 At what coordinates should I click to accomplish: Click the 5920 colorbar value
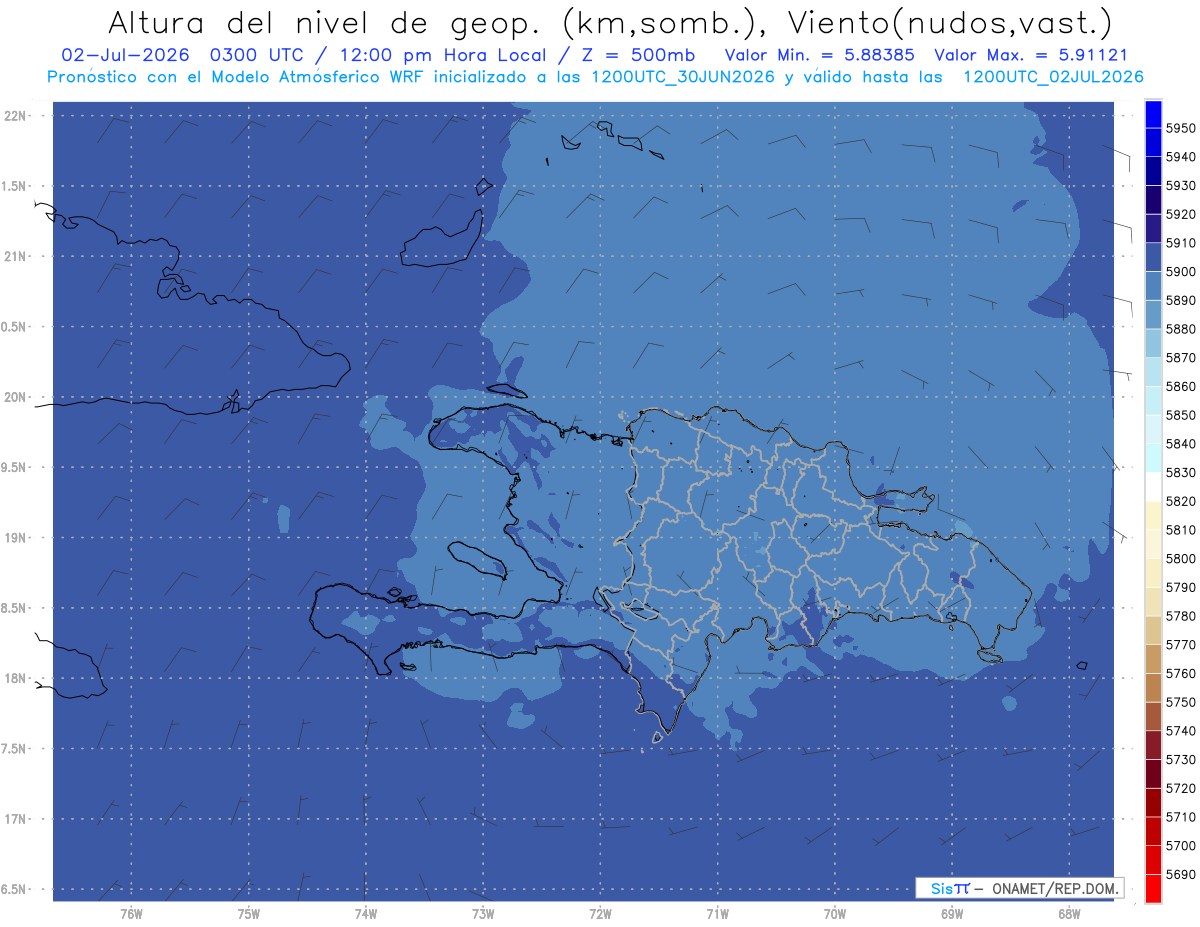coord(1181,214)
